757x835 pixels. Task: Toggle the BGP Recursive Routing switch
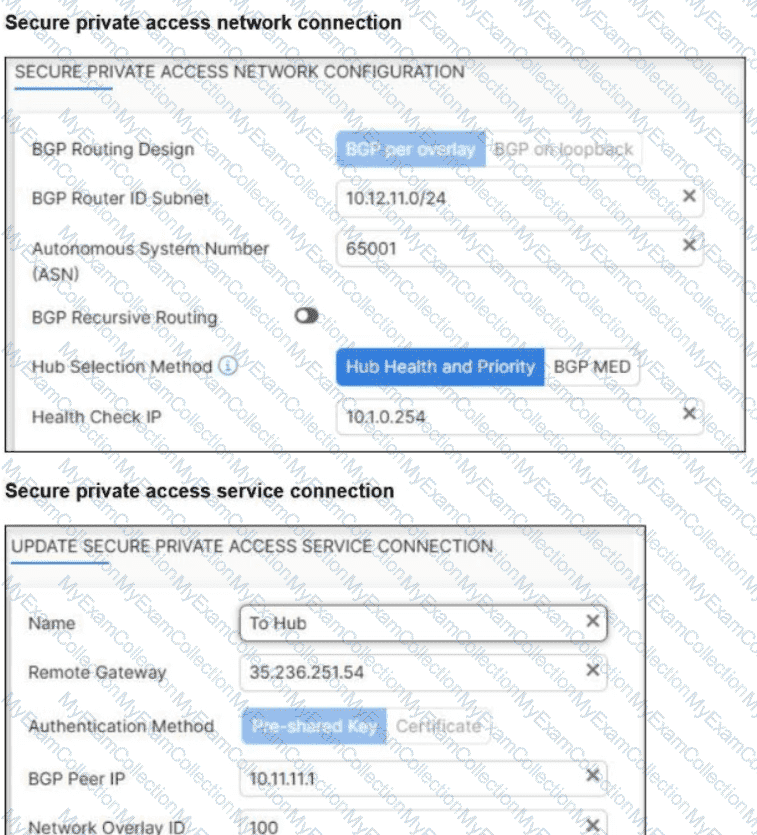307,316
